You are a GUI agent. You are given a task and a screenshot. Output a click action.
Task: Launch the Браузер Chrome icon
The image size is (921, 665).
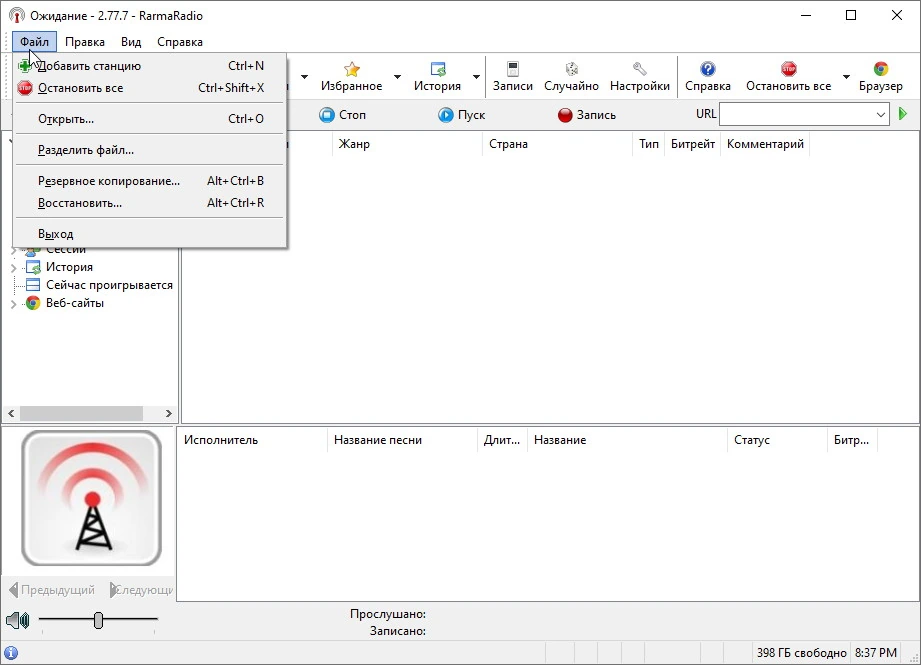coord(880,69)
